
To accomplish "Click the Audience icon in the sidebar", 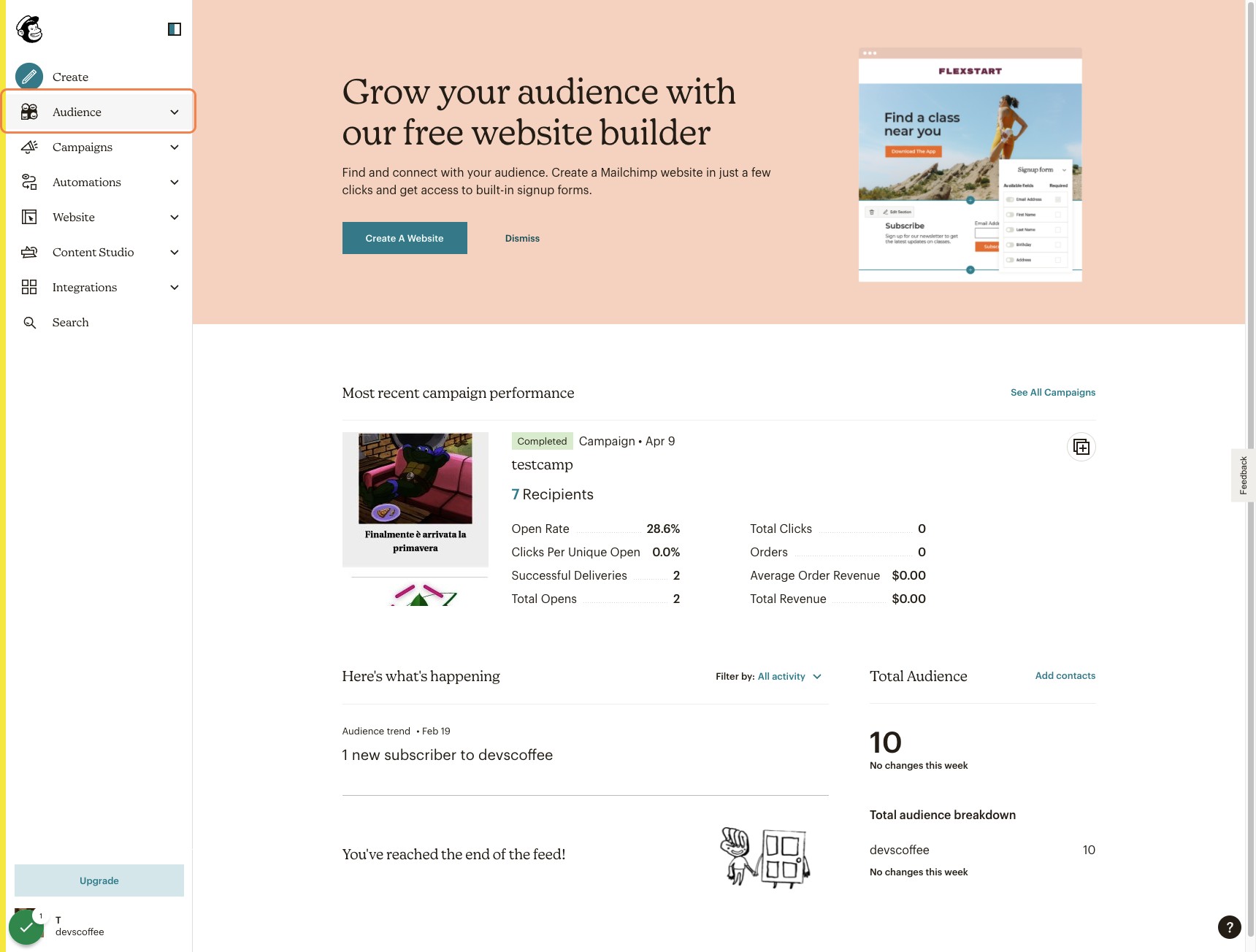I will (x=29, y=112).
